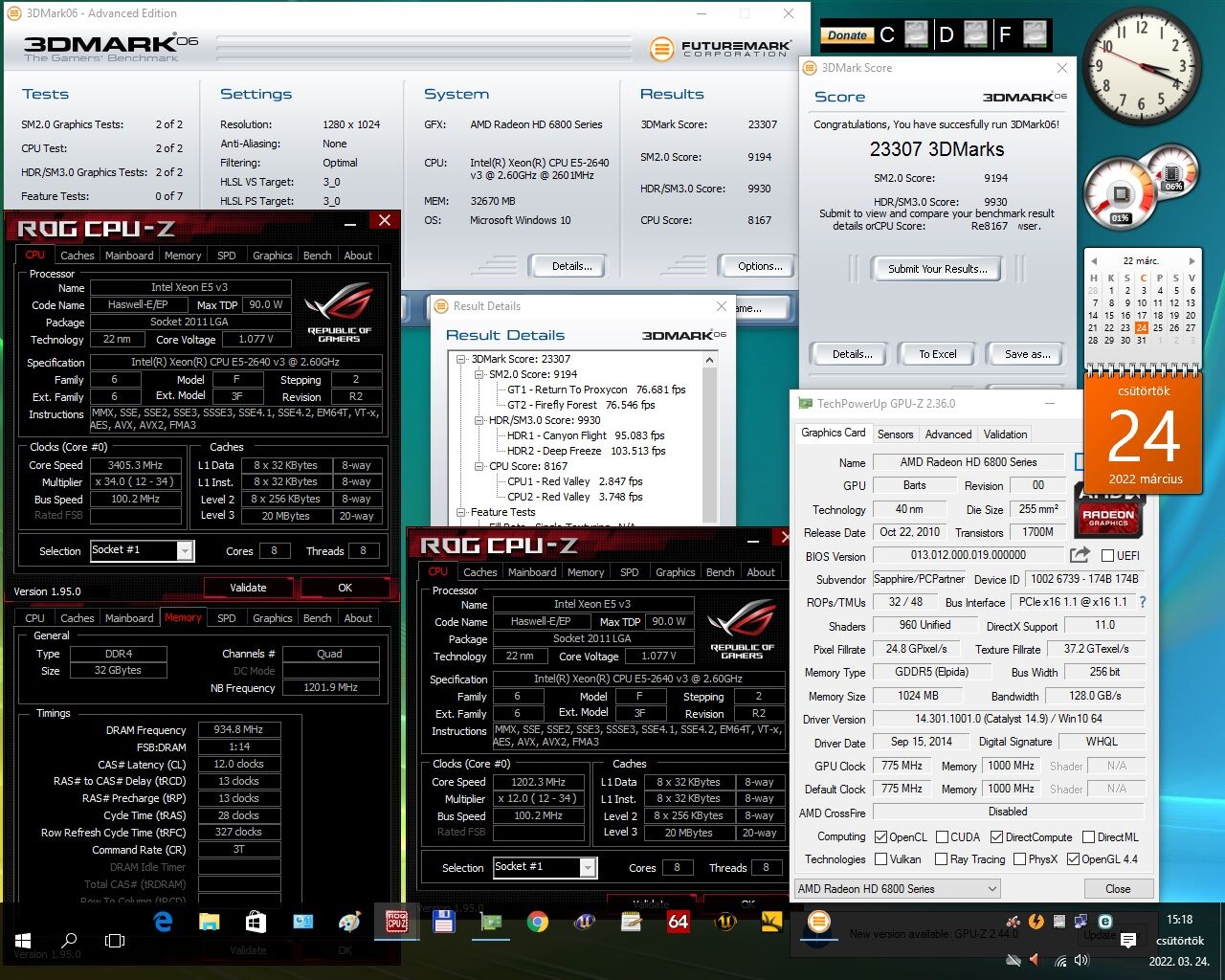Toggle the Ray Tracing checkbox
Image resolution: width=1225 pixels, height=980 pixels.
[x=941, y=859]
